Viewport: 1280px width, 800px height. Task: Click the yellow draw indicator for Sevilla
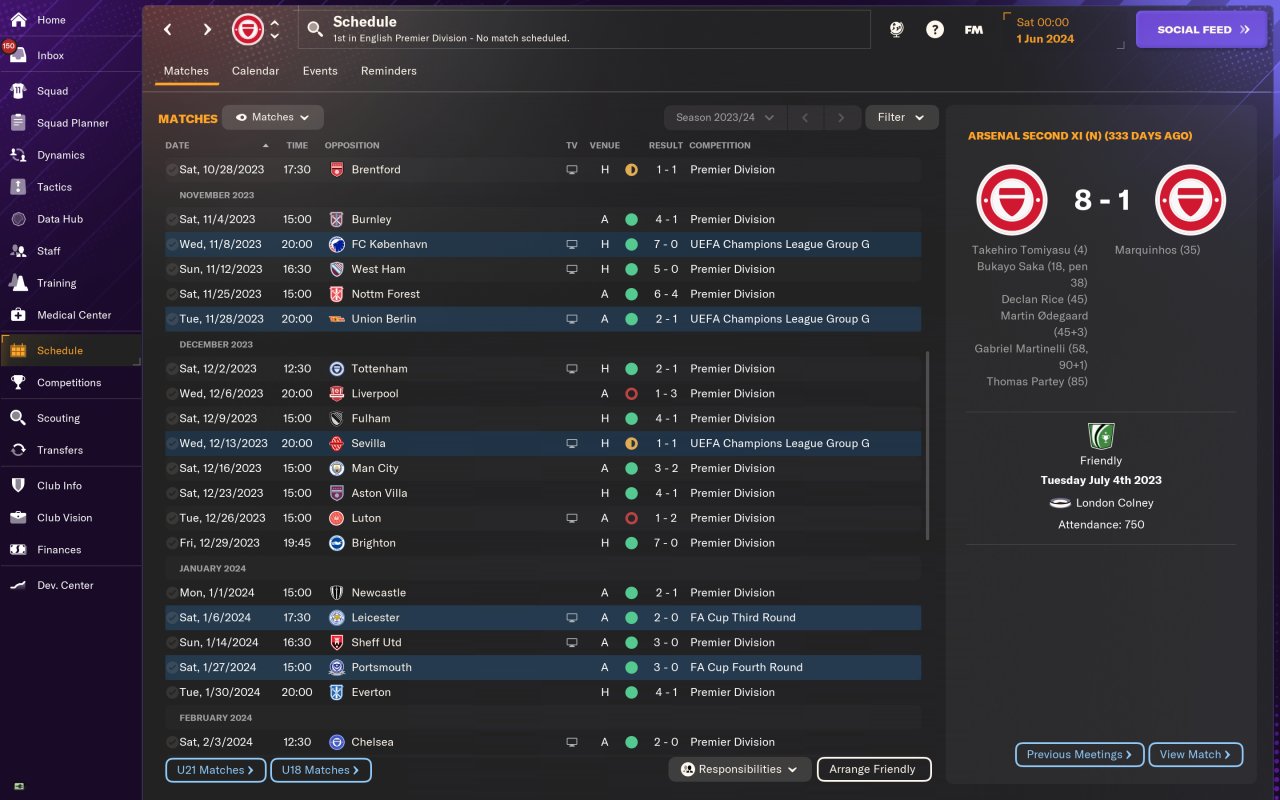(x=631, y=444)
